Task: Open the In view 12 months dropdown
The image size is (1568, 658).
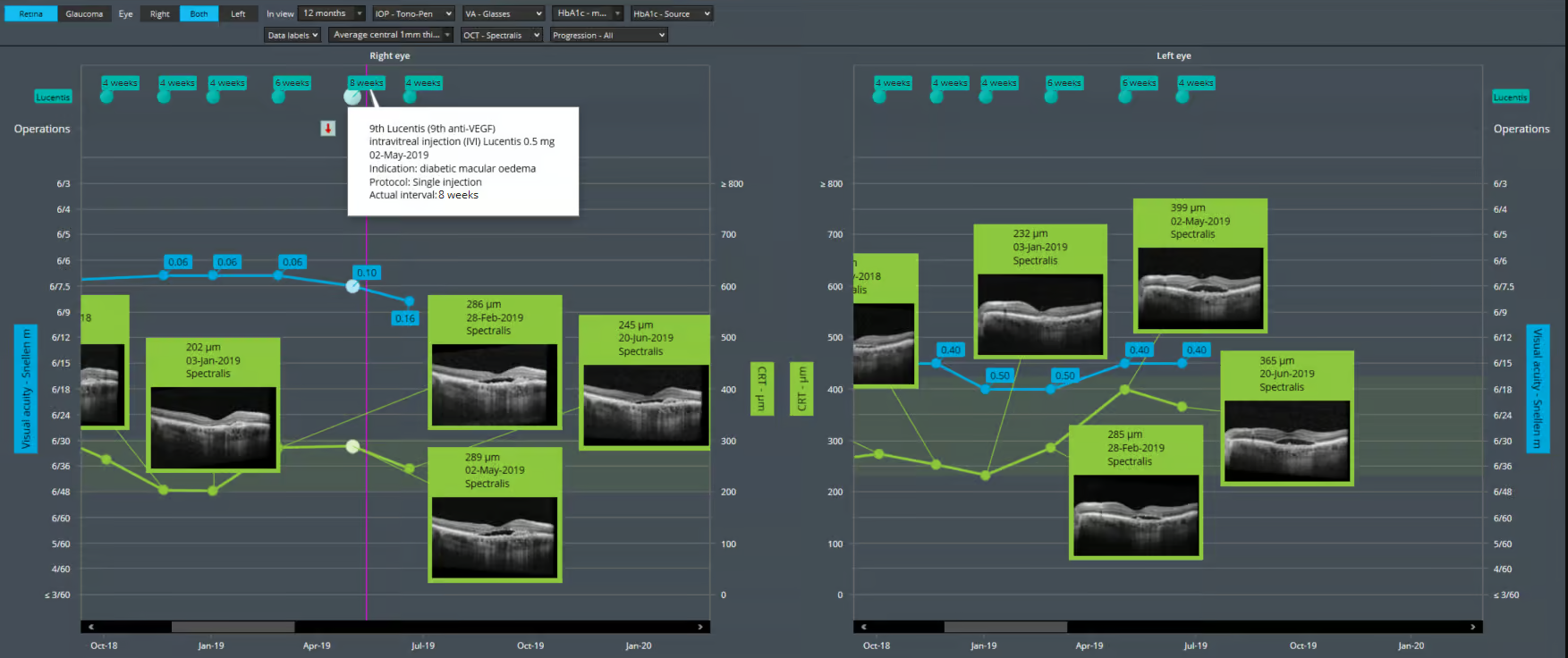Action: pyautogui.click(x=332, y=13)
